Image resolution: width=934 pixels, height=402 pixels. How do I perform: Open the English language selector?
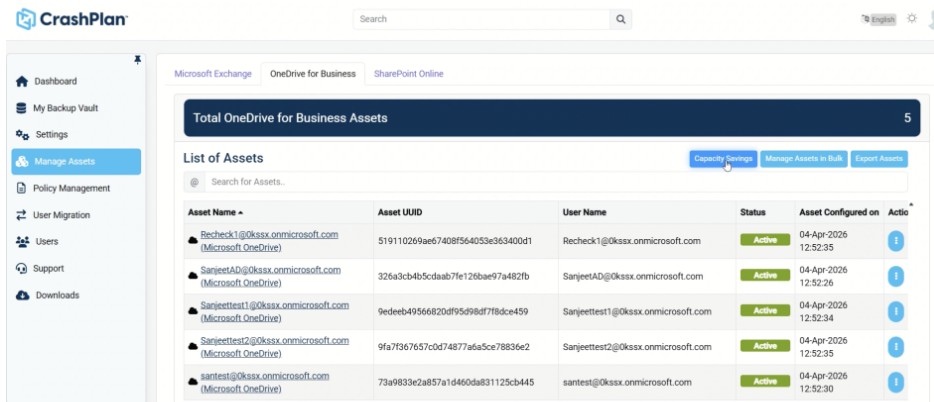coord(879,20)
